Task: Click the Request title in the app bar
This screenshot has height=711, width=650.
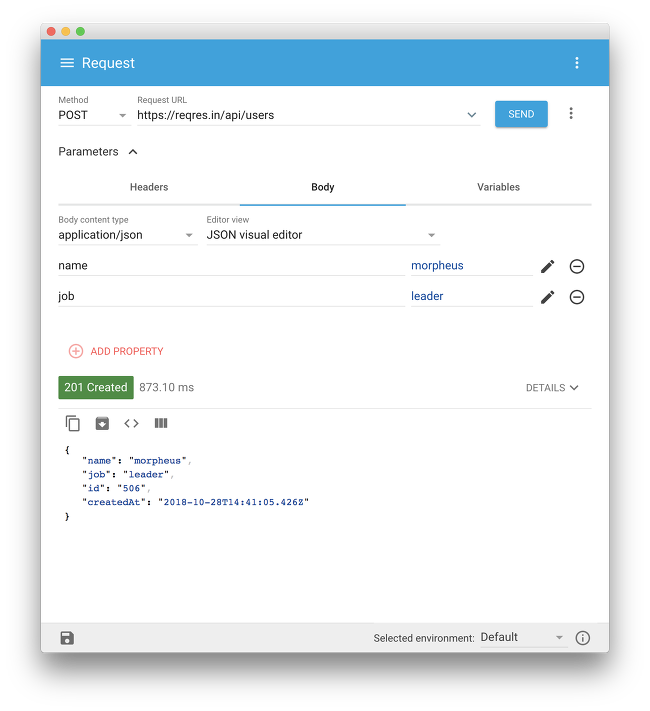Action: tap(108, 63)
